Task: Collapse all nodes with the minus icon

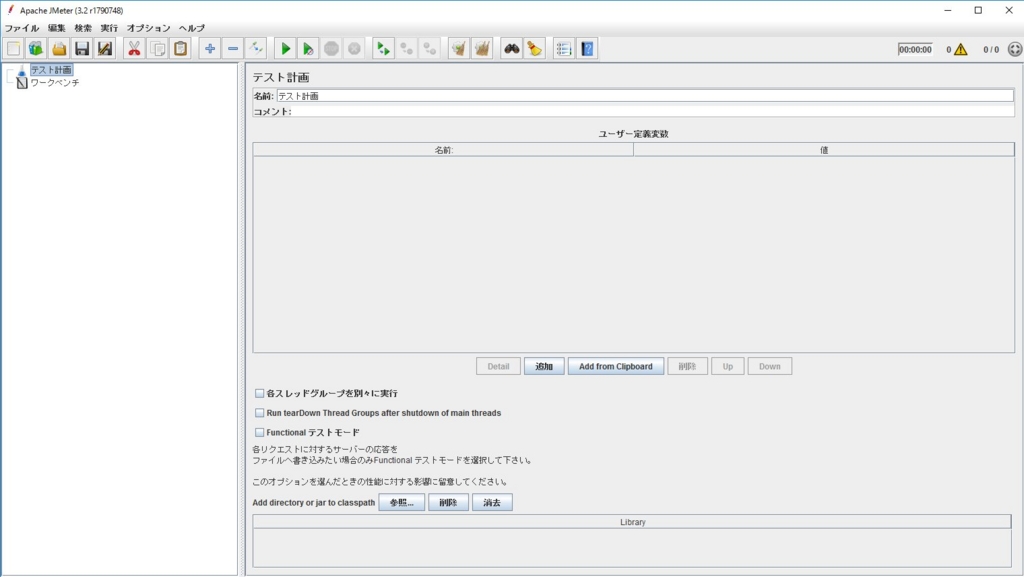Action: click(x=232, y=49)
